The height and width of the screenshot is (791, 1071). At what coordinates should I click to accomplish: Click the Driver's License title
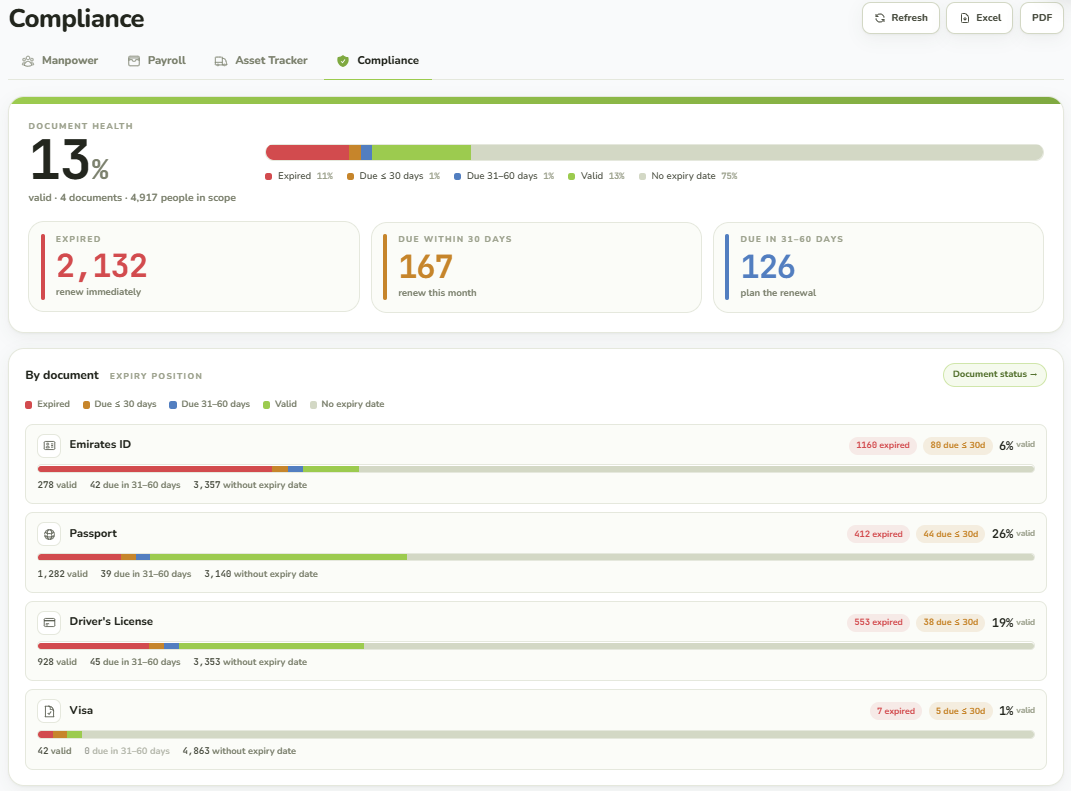point(111,622)
